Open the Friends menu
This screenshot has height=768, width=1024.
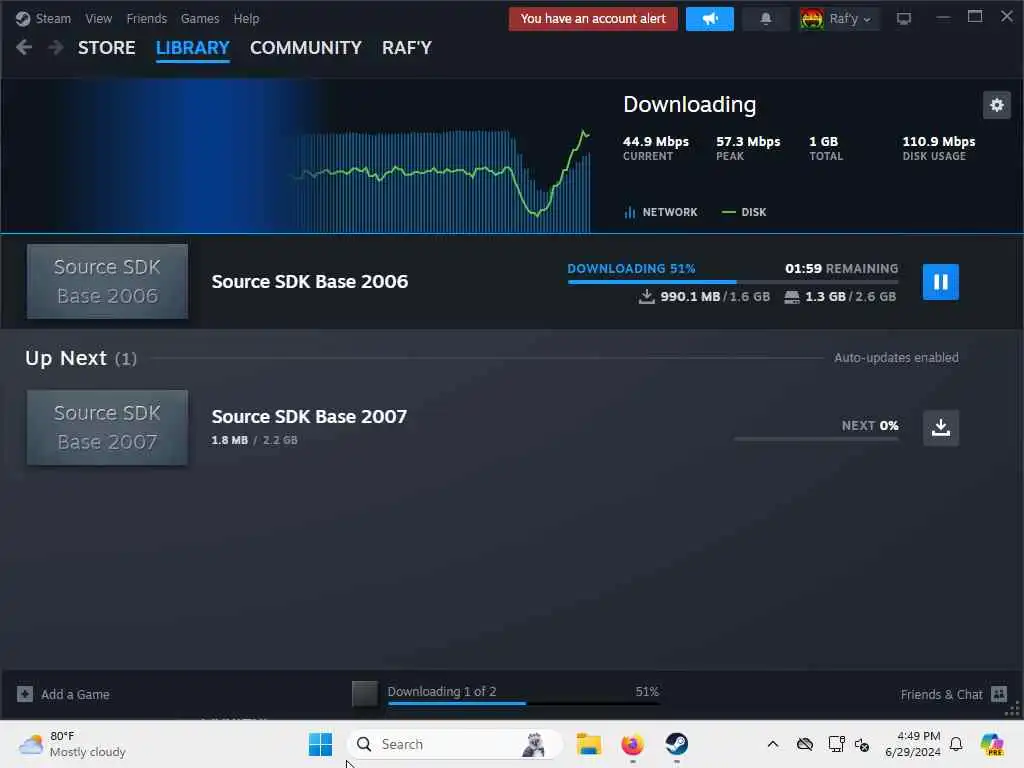point(146,18)
